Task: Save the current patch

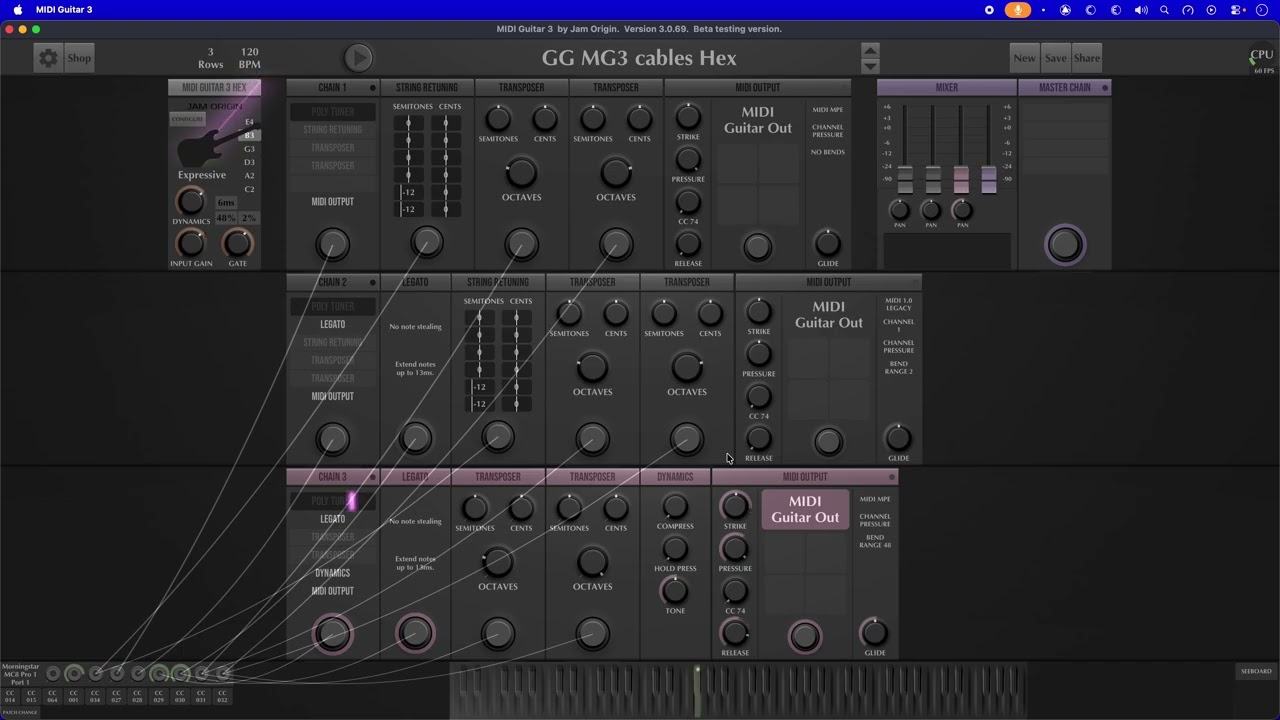Action: [1055, 58]
